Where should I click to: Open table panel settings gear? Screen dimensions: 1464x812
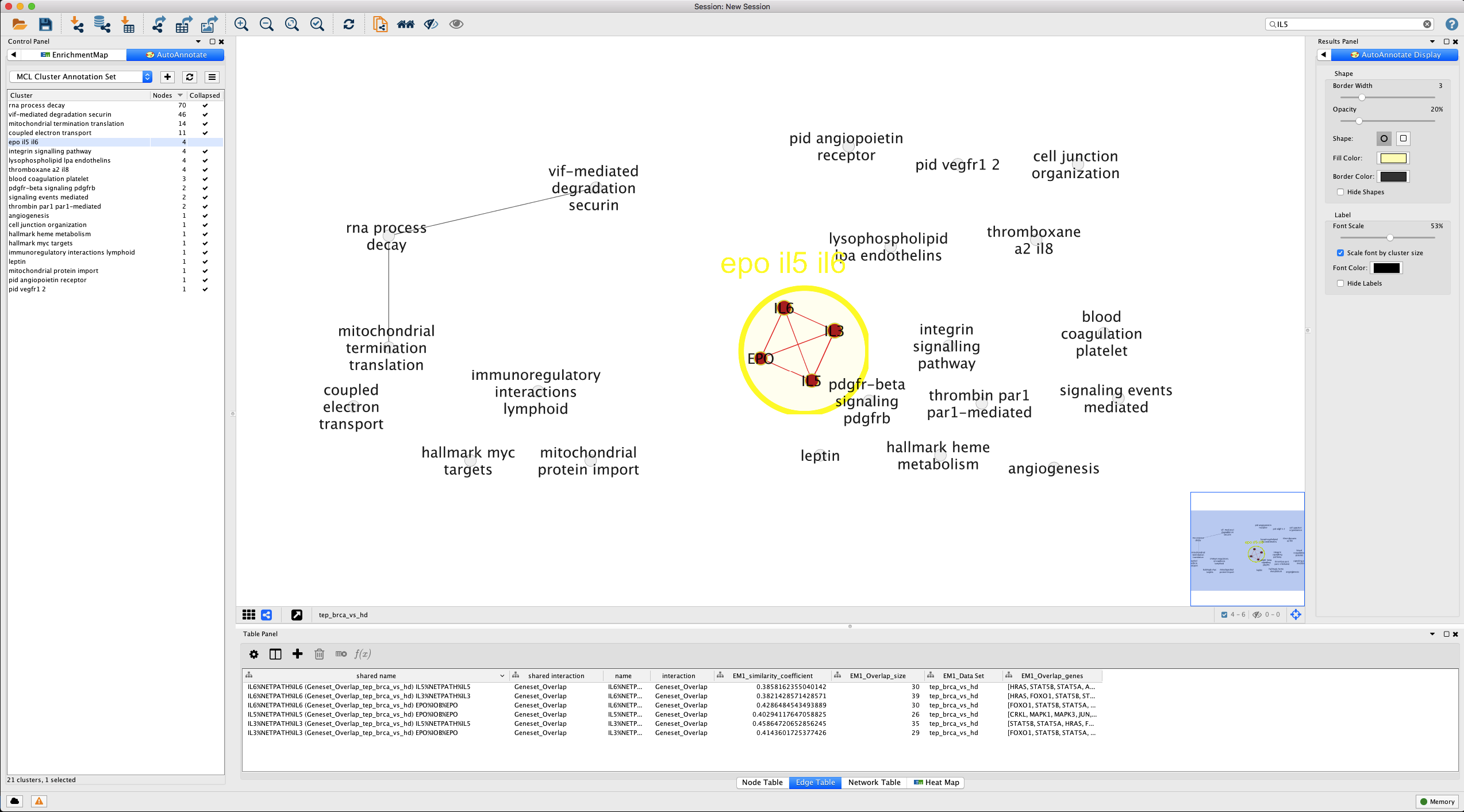pyautogui.click(x=253, y=654)
